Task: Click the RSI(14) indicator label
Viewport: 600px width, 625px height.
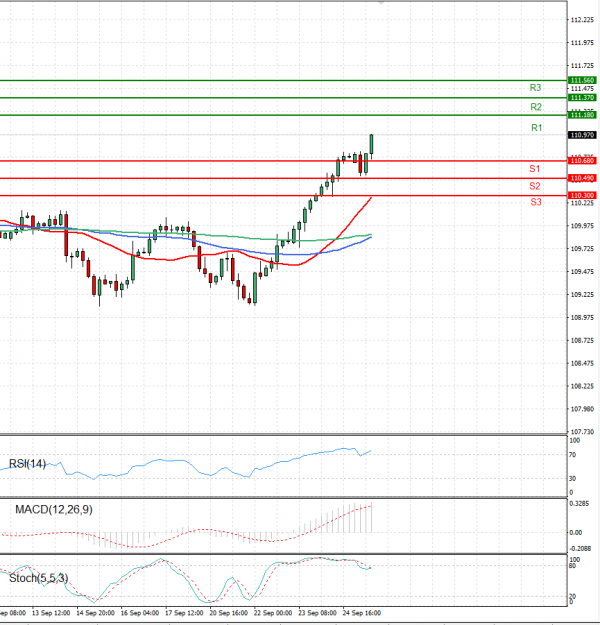Action: pos(27,464)
